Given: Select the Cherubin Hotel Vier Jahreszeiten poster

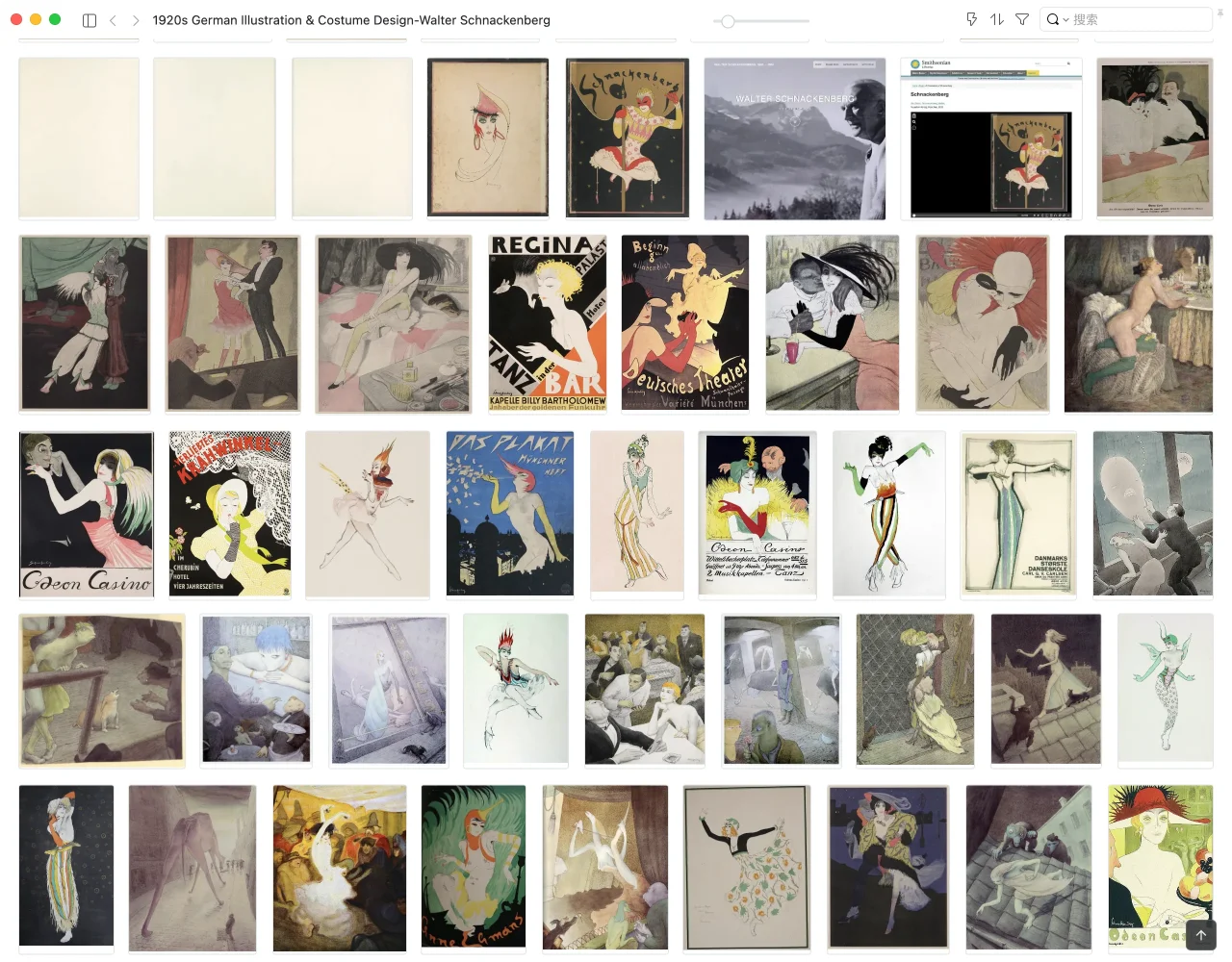Looking at the screenshot, I should point(230,514).
